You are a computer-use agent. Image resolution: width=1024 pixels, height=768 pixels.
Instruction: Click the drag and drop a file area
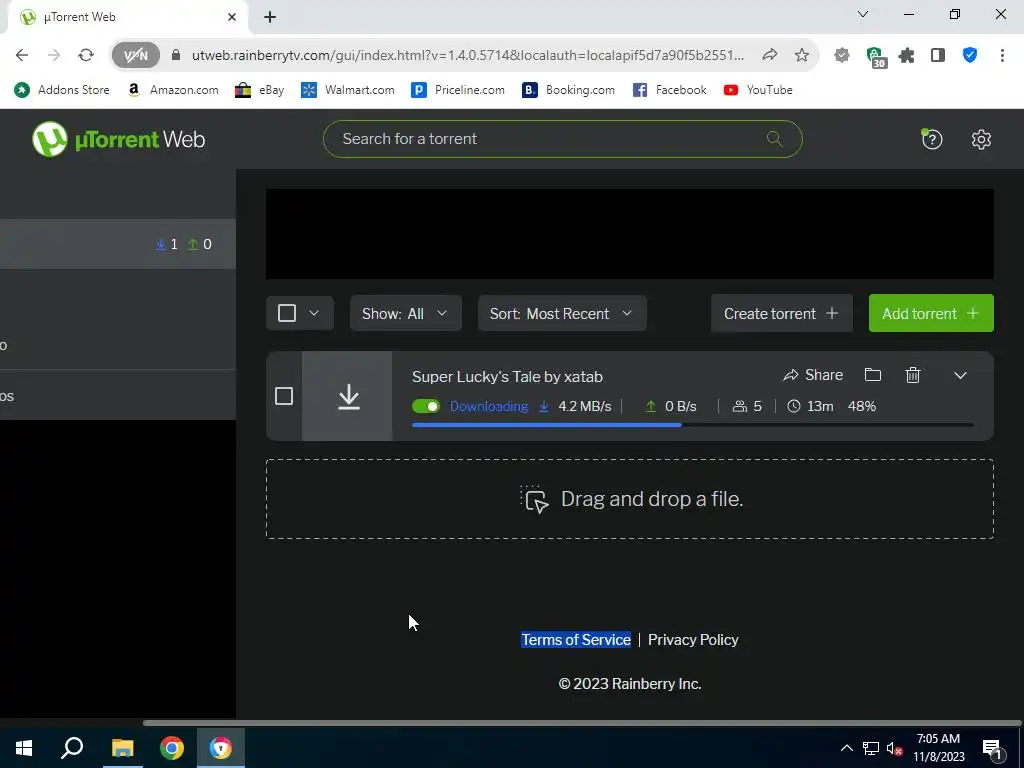pyautogui.click(x=630, y=499)
